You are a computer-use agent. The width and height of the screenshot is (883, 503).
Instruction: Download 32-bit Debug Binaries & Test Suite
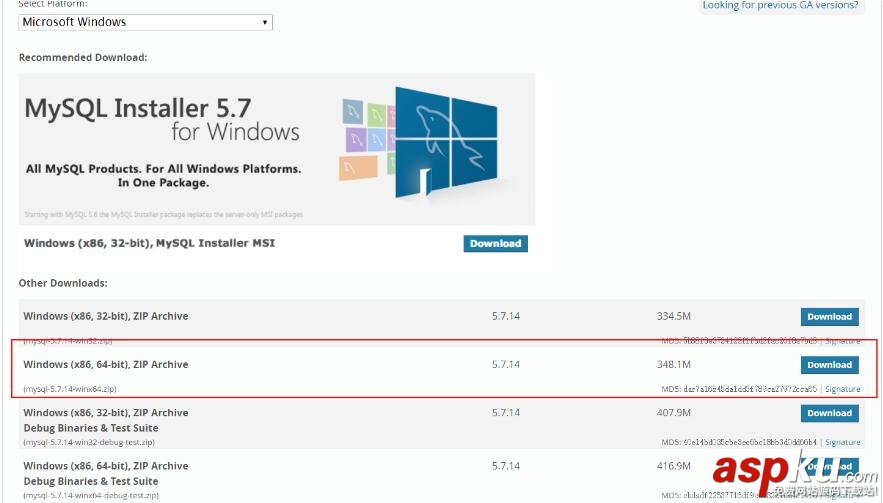830,413
